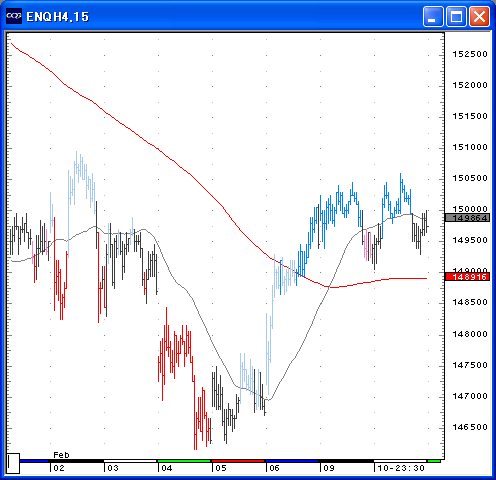Click the 147500 price axis label
The height and width of the screenshot is (480, 496).
pos(470,365)
